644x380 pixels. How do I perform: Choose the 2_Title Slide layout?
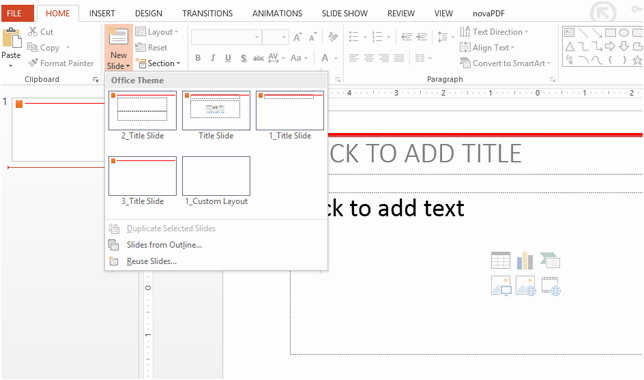143,115
